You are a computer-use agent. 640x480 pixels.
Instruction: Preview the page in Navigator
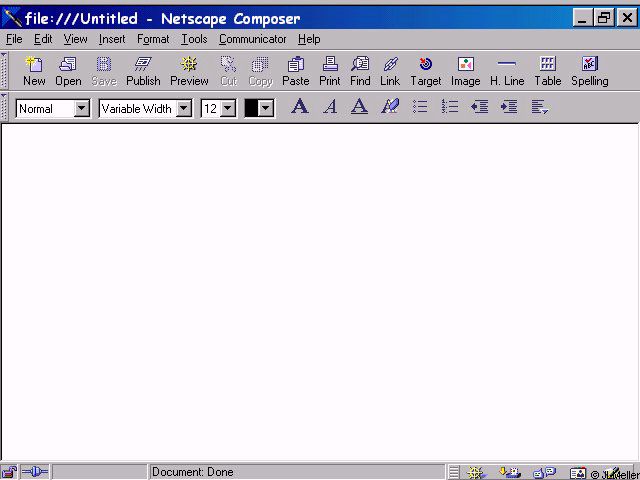coord(189,71)
